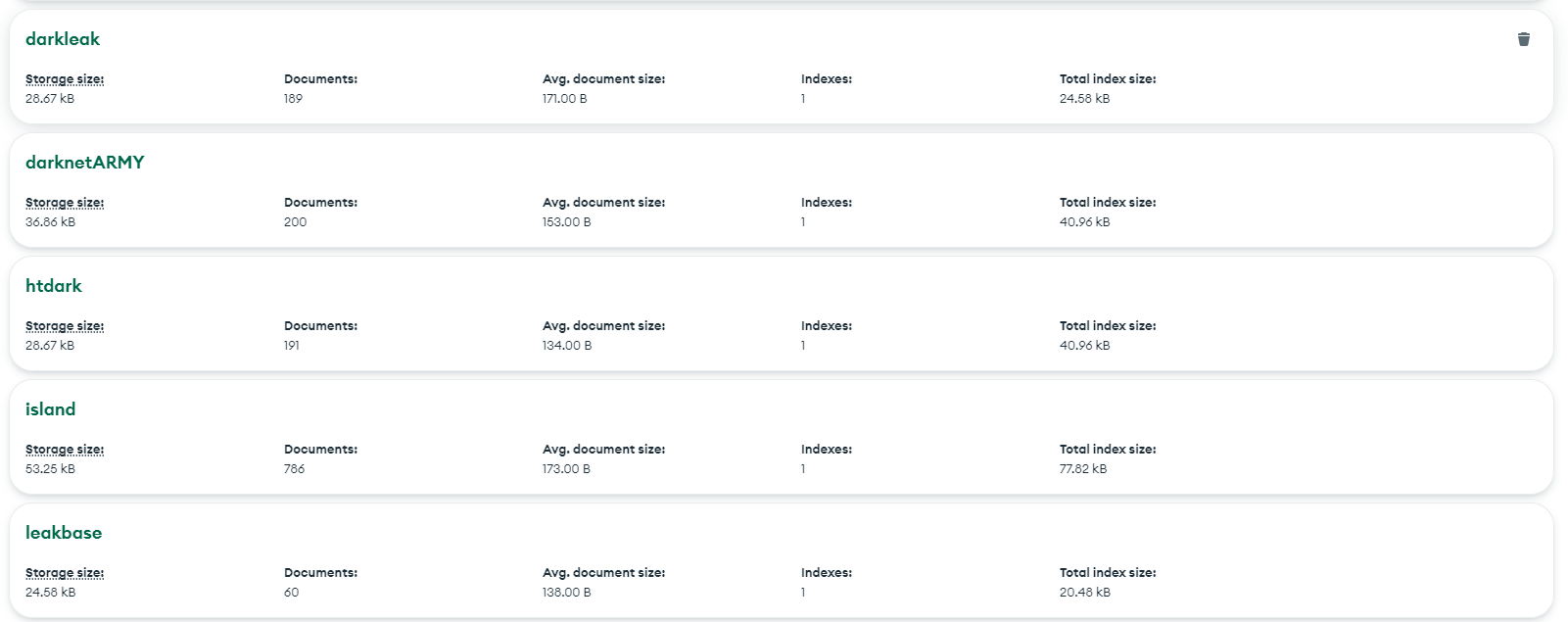
Task: Click leakbase's underlined Storage size label
Action: (65, 573)
